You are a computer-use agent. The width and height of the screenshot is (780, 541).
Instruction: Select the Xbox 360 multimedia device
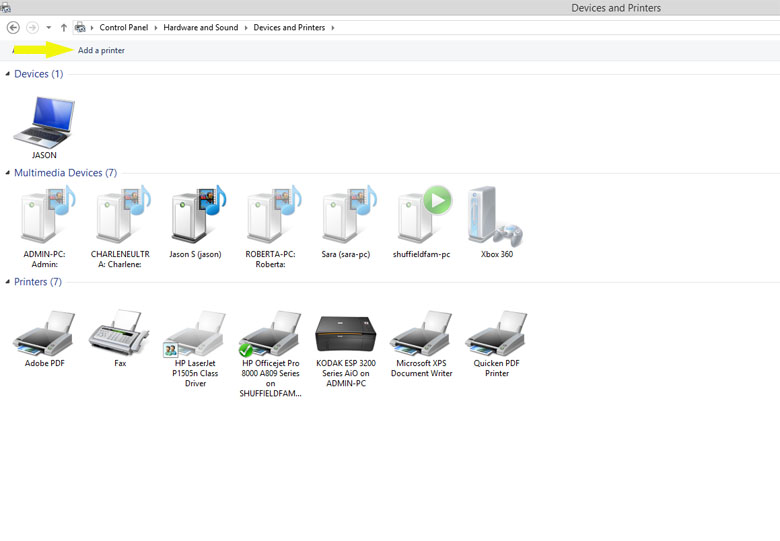[496, 217]
